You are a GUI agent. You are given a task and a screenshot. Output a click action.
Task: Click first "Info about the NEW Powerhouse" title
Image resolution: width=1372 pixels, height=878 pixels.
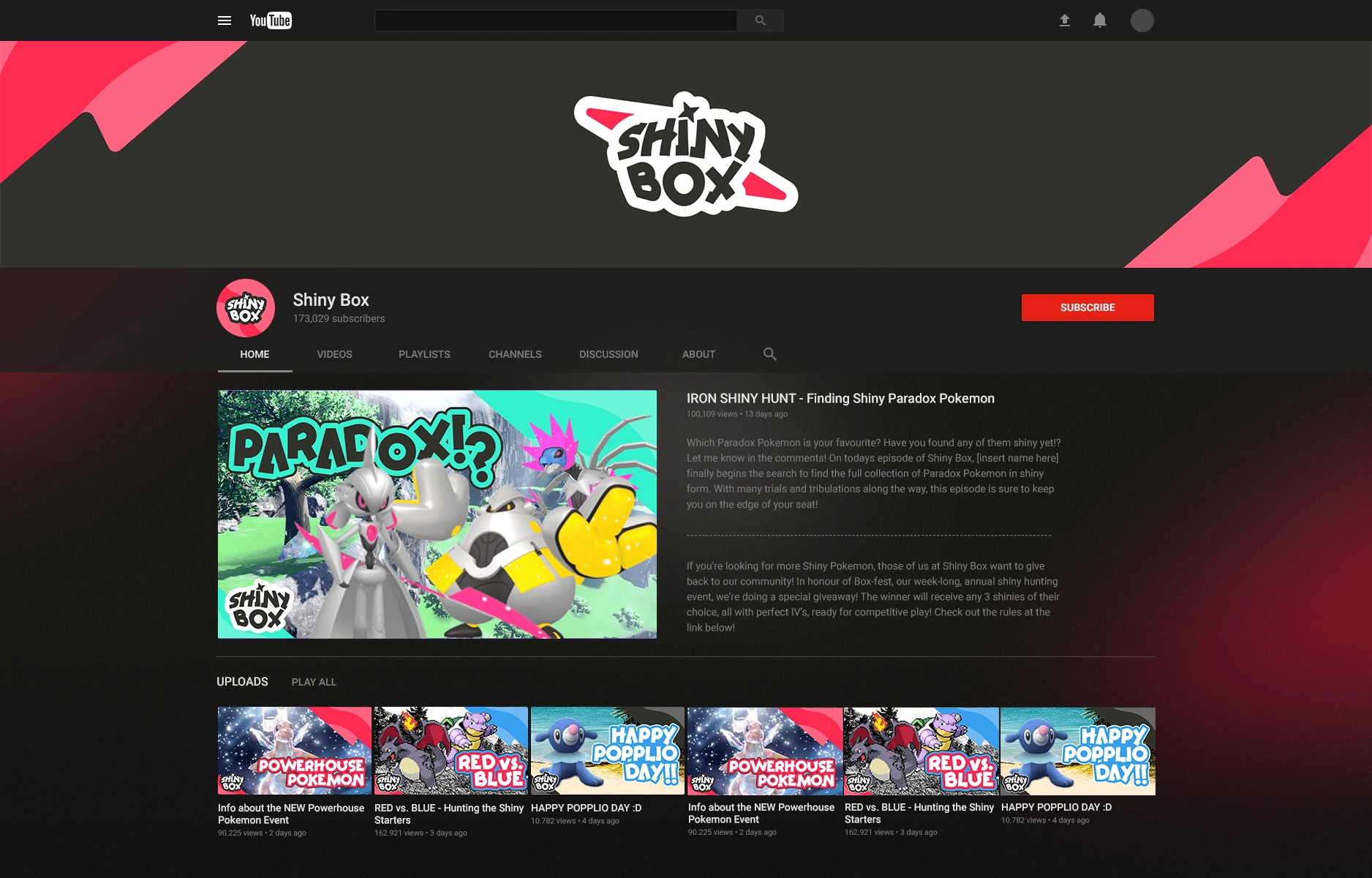pos(291,814)
